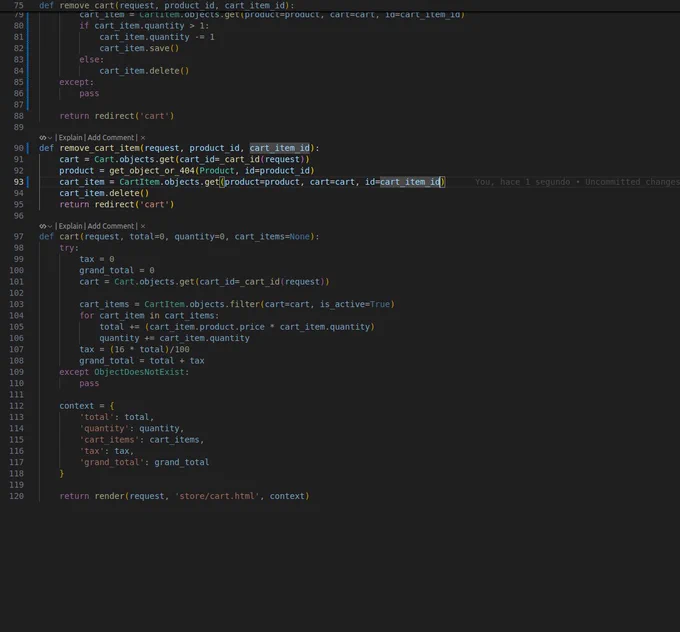Image resolution: width=680 pixels, height=632 pixels.
Task: Click ''cart_items': cart_items,' on line 115
Action: pos(142,439)
